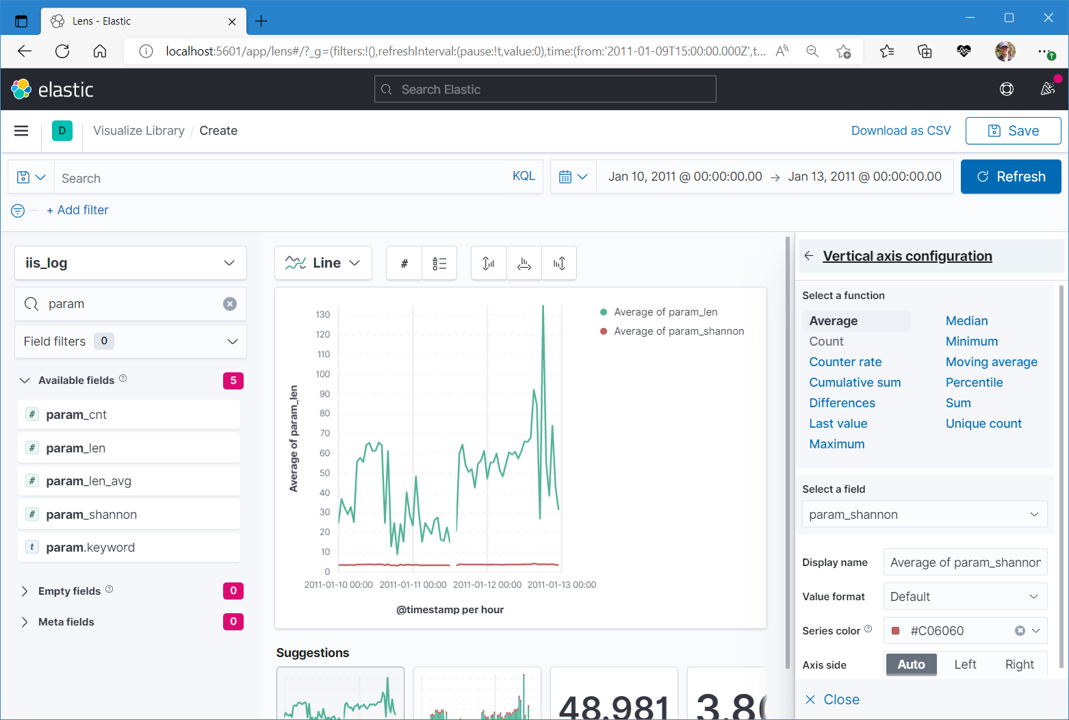The height and width of the screenshot is (720, 1069).
Task: Select the Cumulative sum function
Action: coord(855,382)
